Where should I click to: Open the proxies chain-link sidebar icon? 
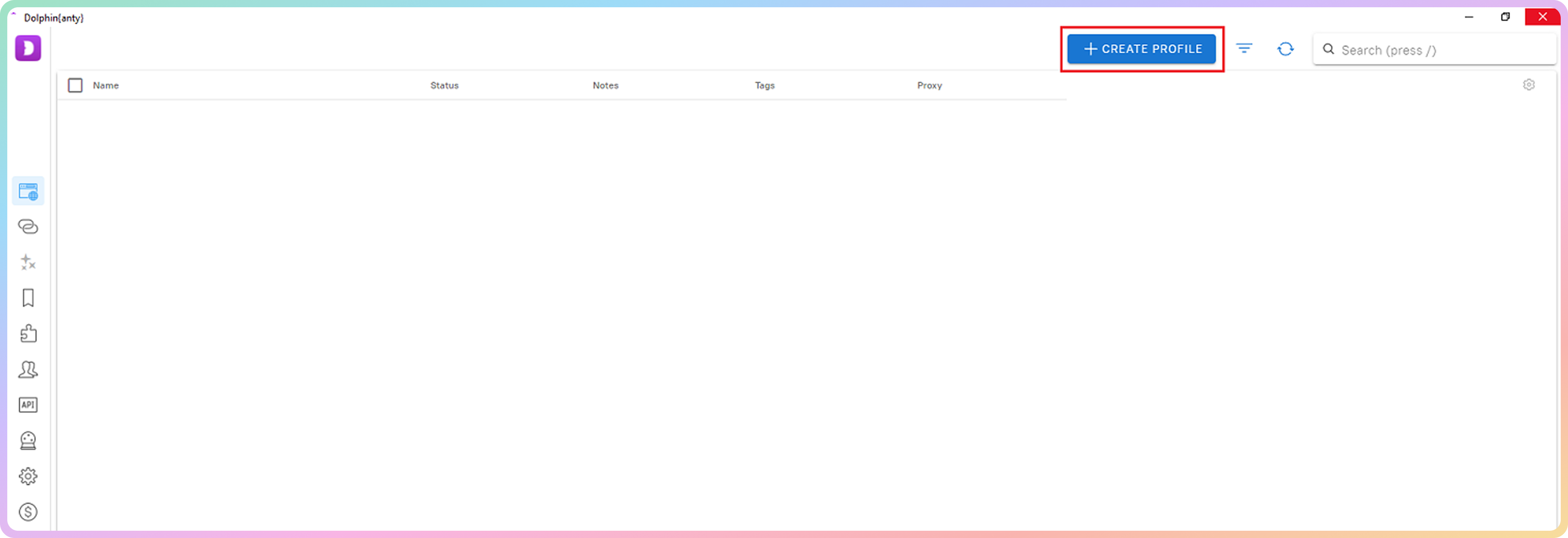point(28,227)
